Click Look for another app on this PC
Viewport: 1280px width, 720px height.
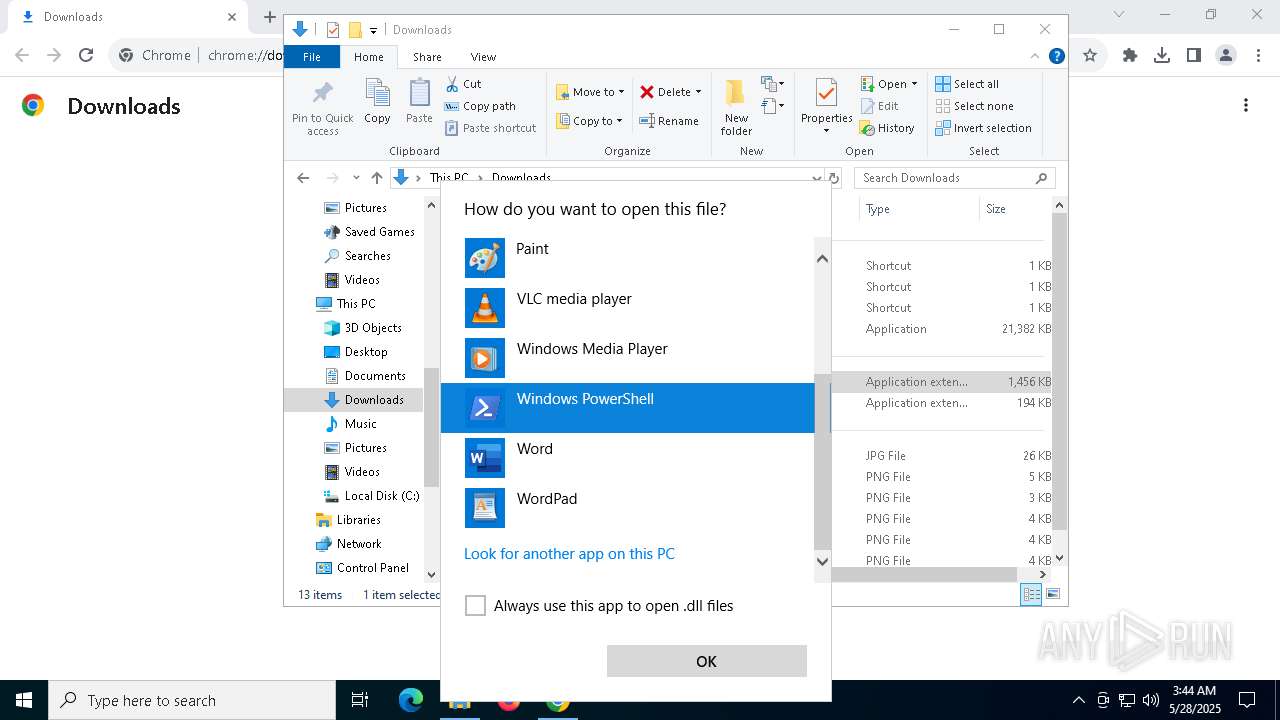[569, 554]
